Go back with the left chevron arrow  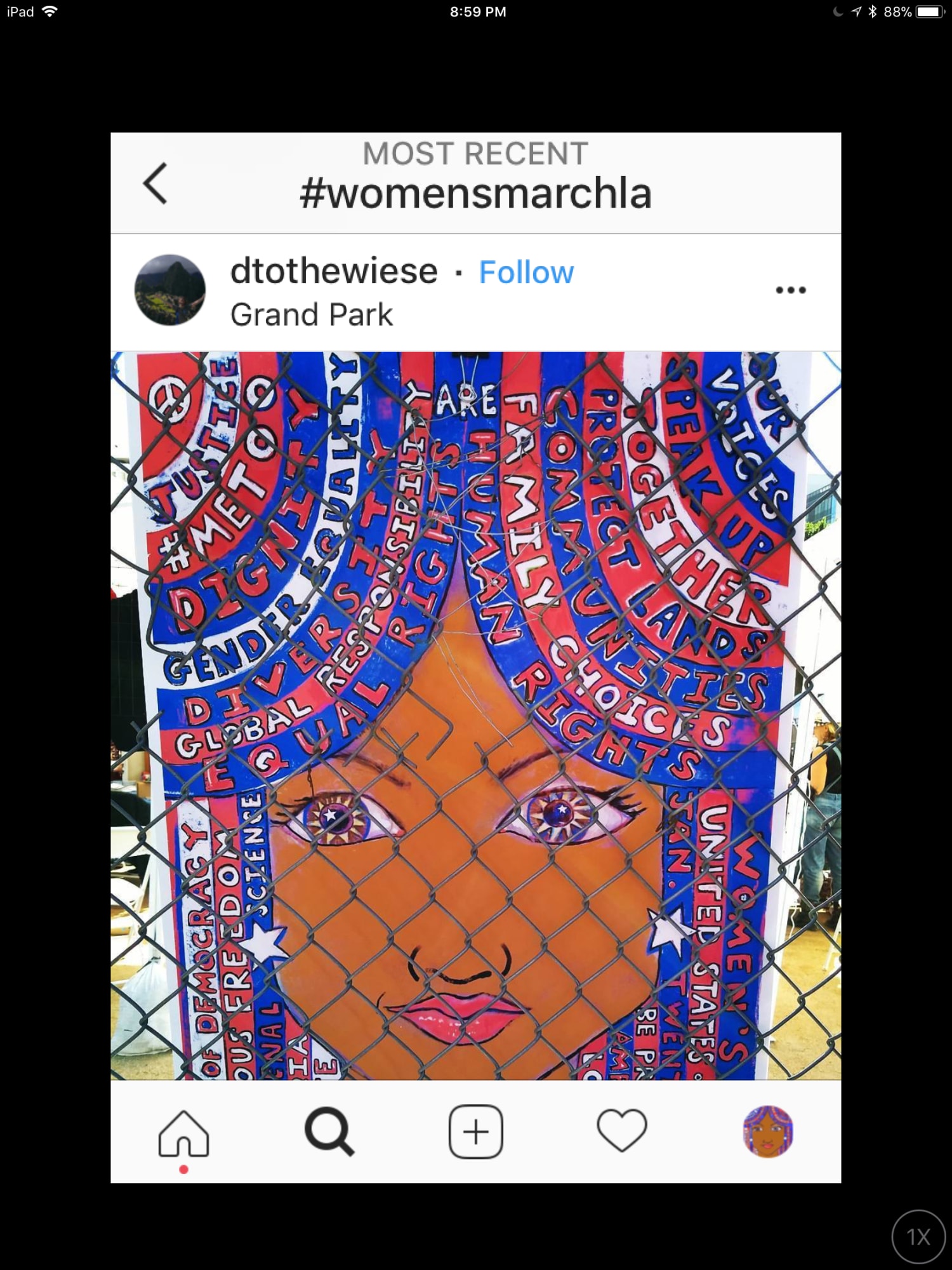coord(155,183)
